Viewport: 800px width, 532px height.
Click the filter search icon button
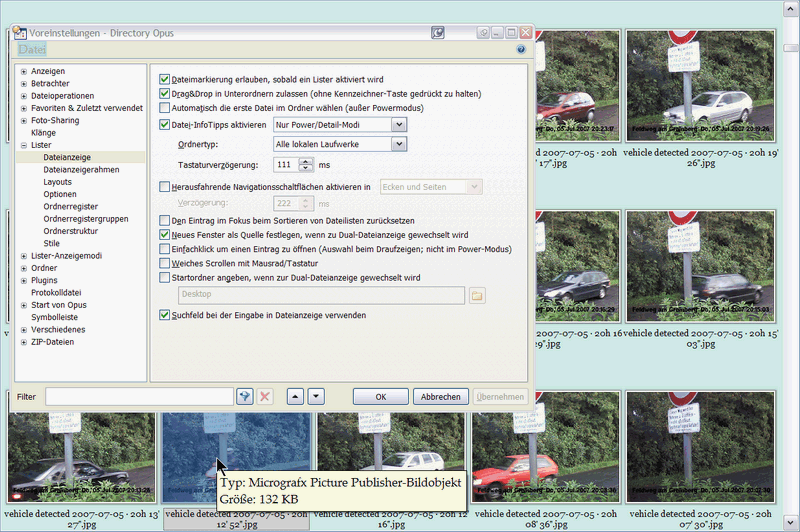245,396
